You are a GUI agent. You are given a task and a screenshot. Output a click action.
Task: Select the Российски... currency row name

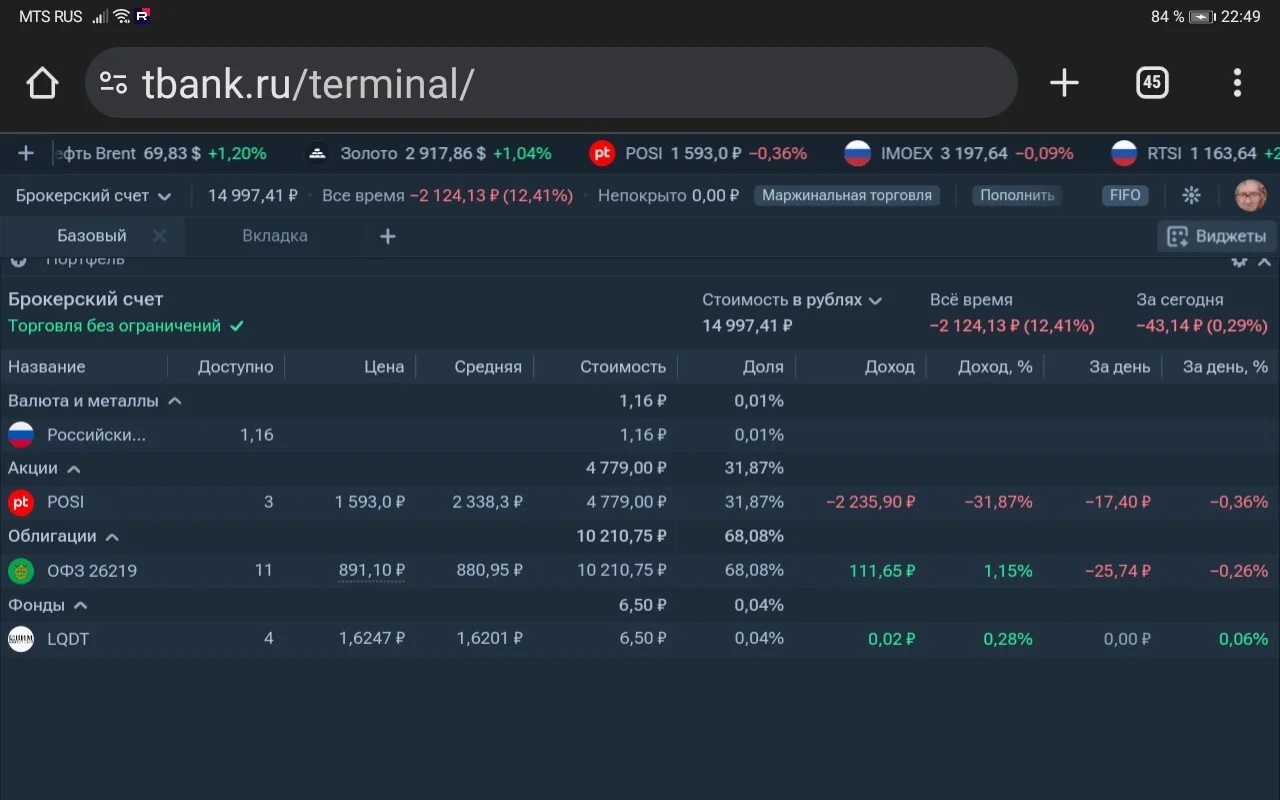pyautogui.click(x=97, y=435)
